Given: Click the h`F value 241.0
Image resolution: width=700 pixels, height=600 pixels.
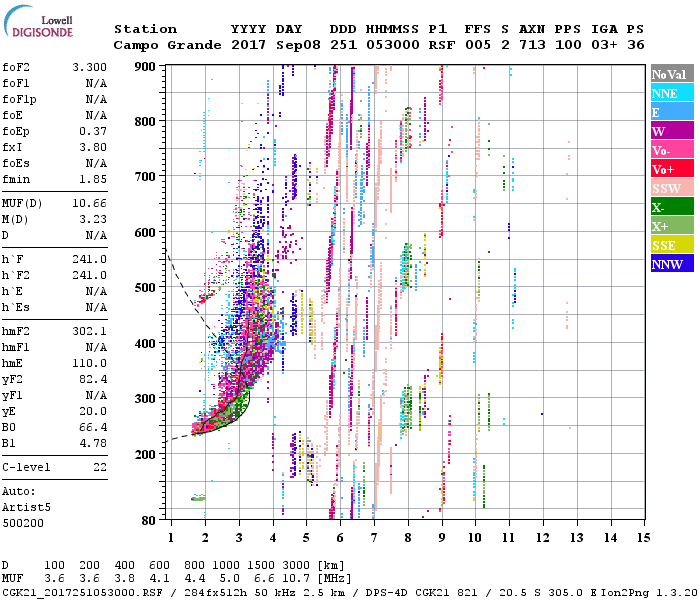Looking at the screenshot, I should tap(89, 259).
